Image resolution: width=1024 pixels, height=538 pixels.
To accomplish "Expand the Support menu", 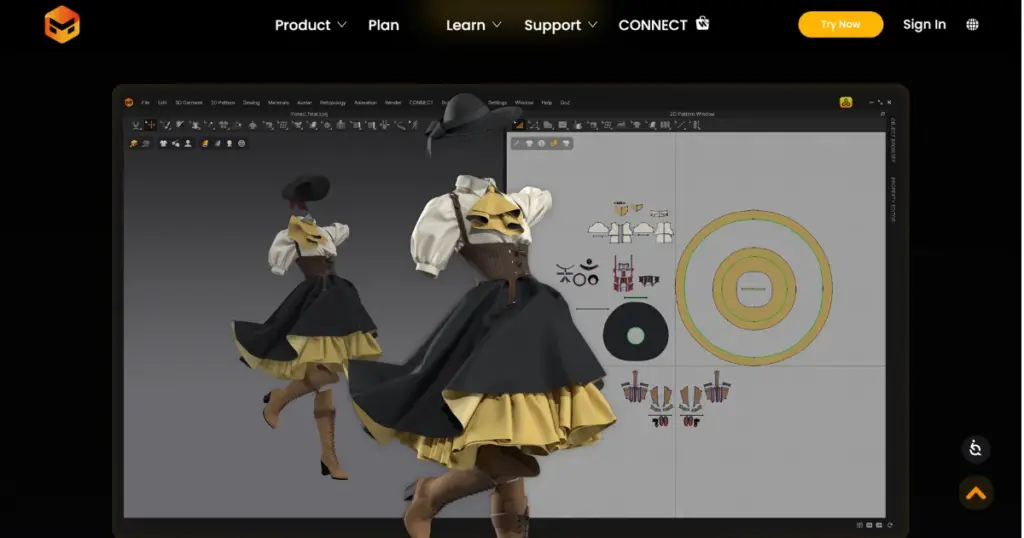I will [x=560, y=25].
